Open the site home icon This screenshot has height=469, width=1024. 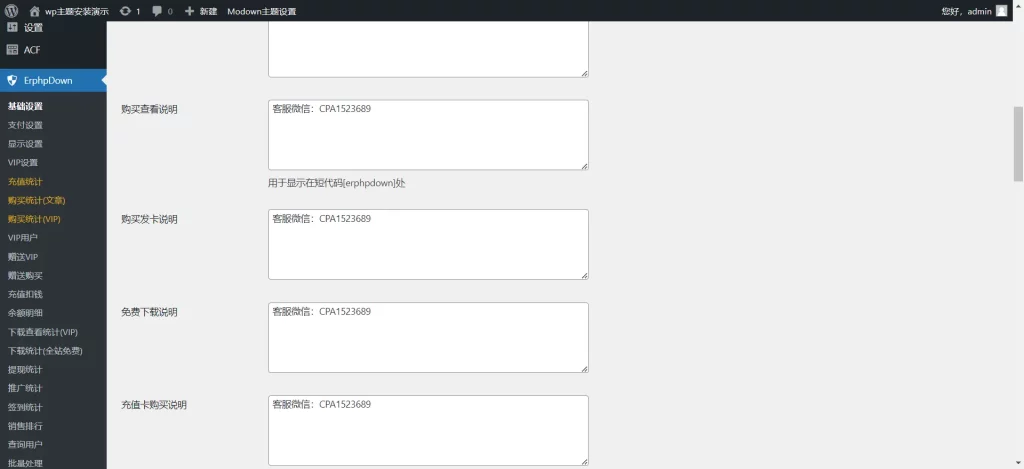(x=35, y=11)
